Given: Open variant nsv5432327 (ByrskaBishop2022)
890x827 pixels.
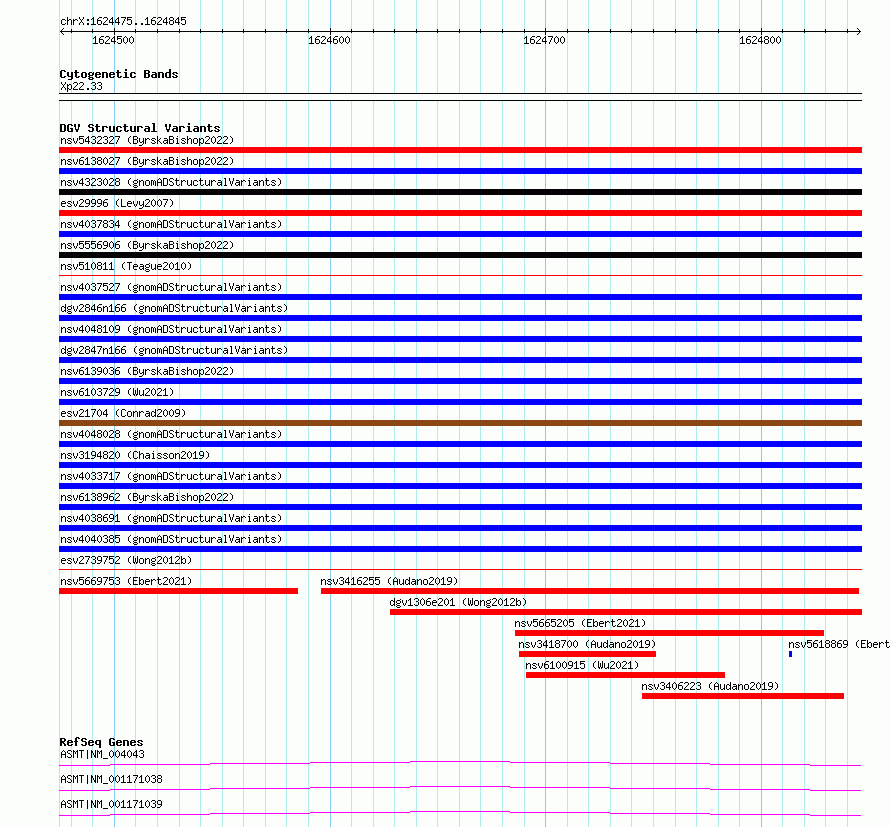Looking at the screenshot, I should click(x=147, y=140).
